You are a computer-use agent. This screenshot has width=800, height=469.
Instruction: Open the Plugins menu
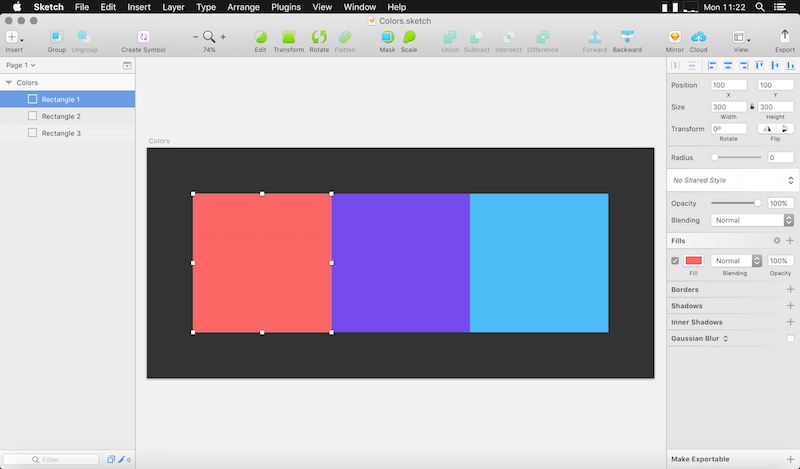point(286,7)
